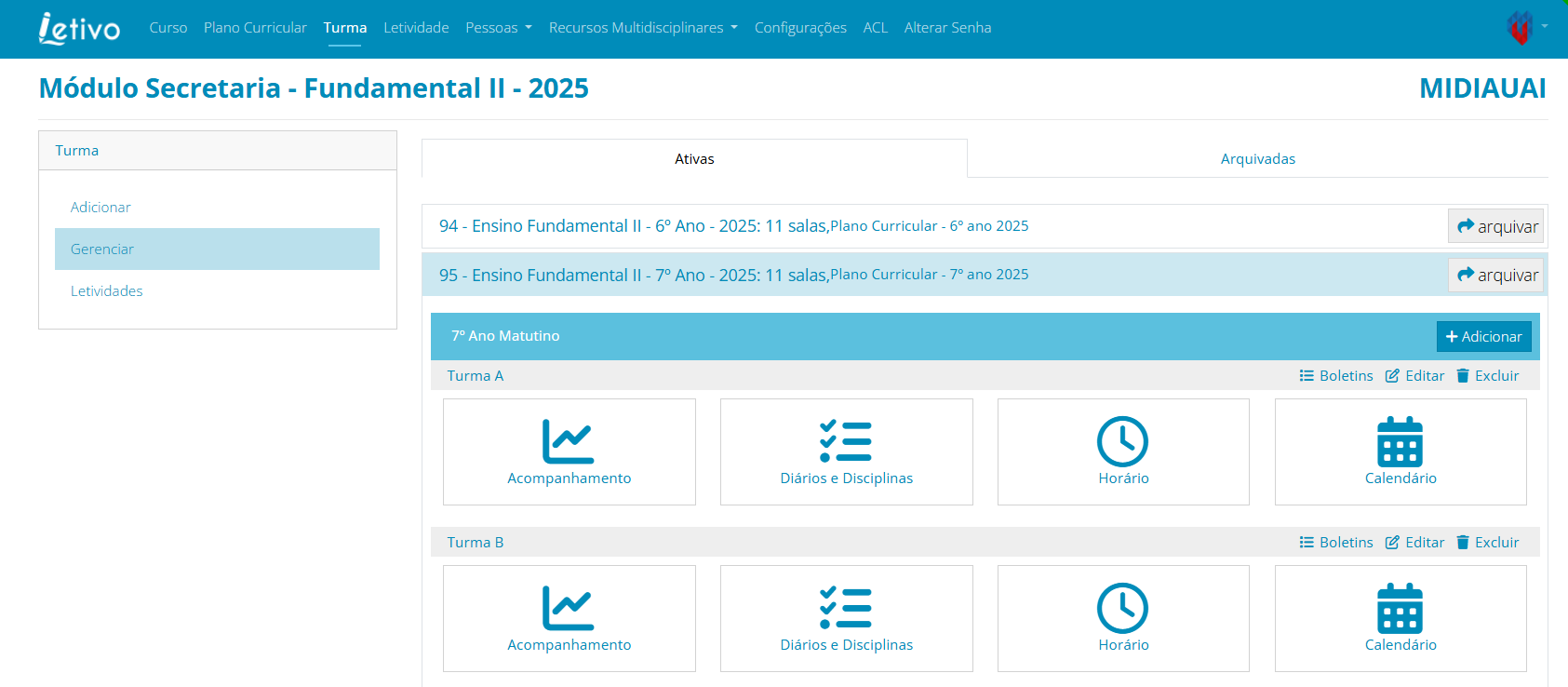1568x687 pixels.
Task: View Boletins for Turma A
Action: click(x=1336, y=376)
